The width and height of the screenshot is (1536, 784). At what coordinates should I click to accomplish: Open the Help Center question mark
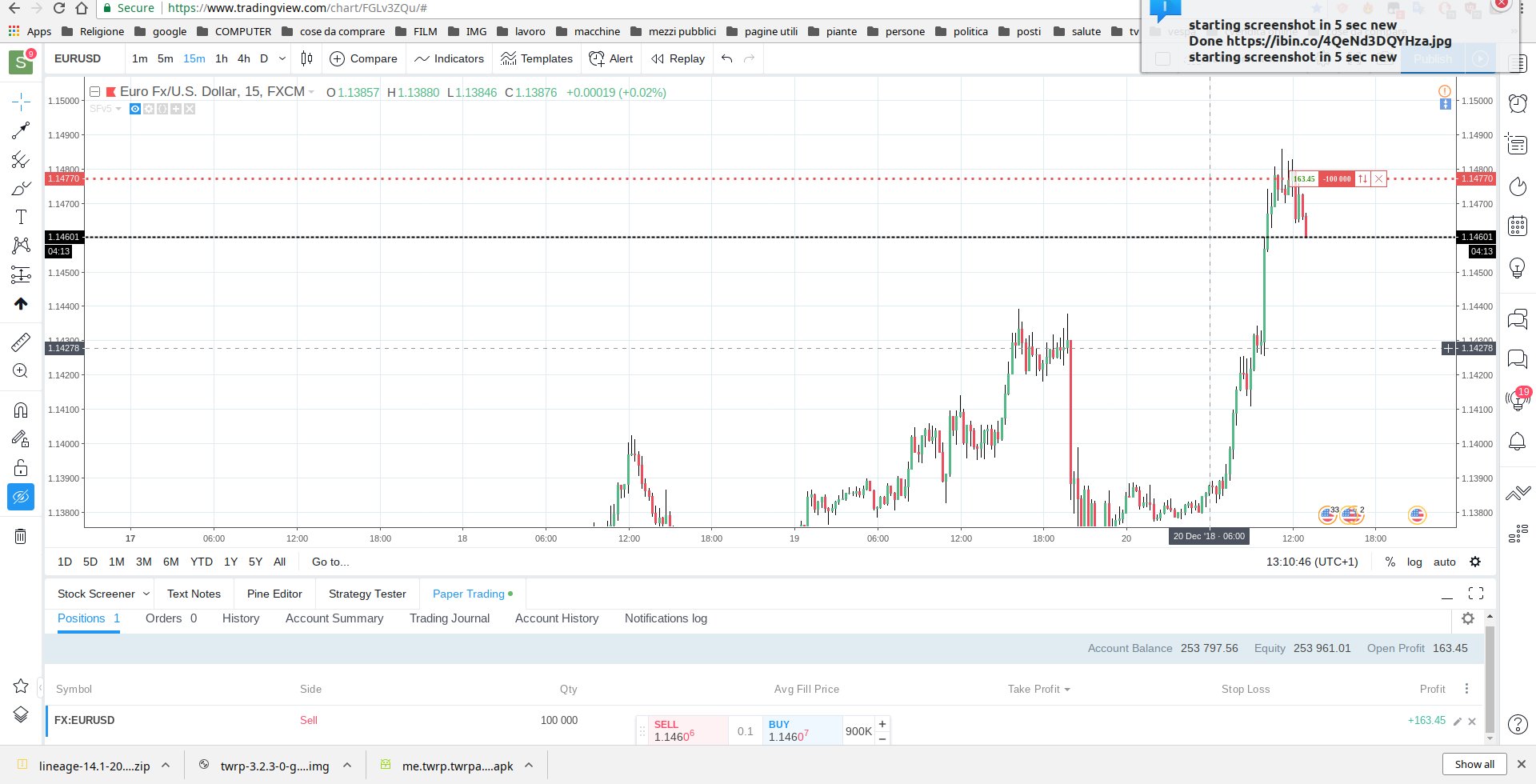pos(1518,725)
